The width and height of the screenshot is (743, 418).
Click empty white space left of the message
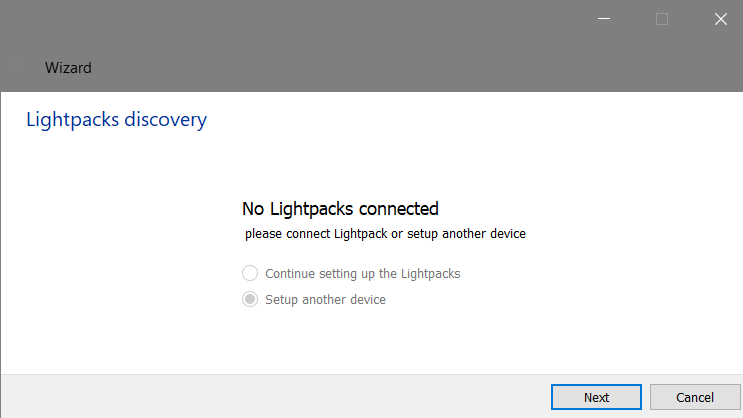(120, 230)
